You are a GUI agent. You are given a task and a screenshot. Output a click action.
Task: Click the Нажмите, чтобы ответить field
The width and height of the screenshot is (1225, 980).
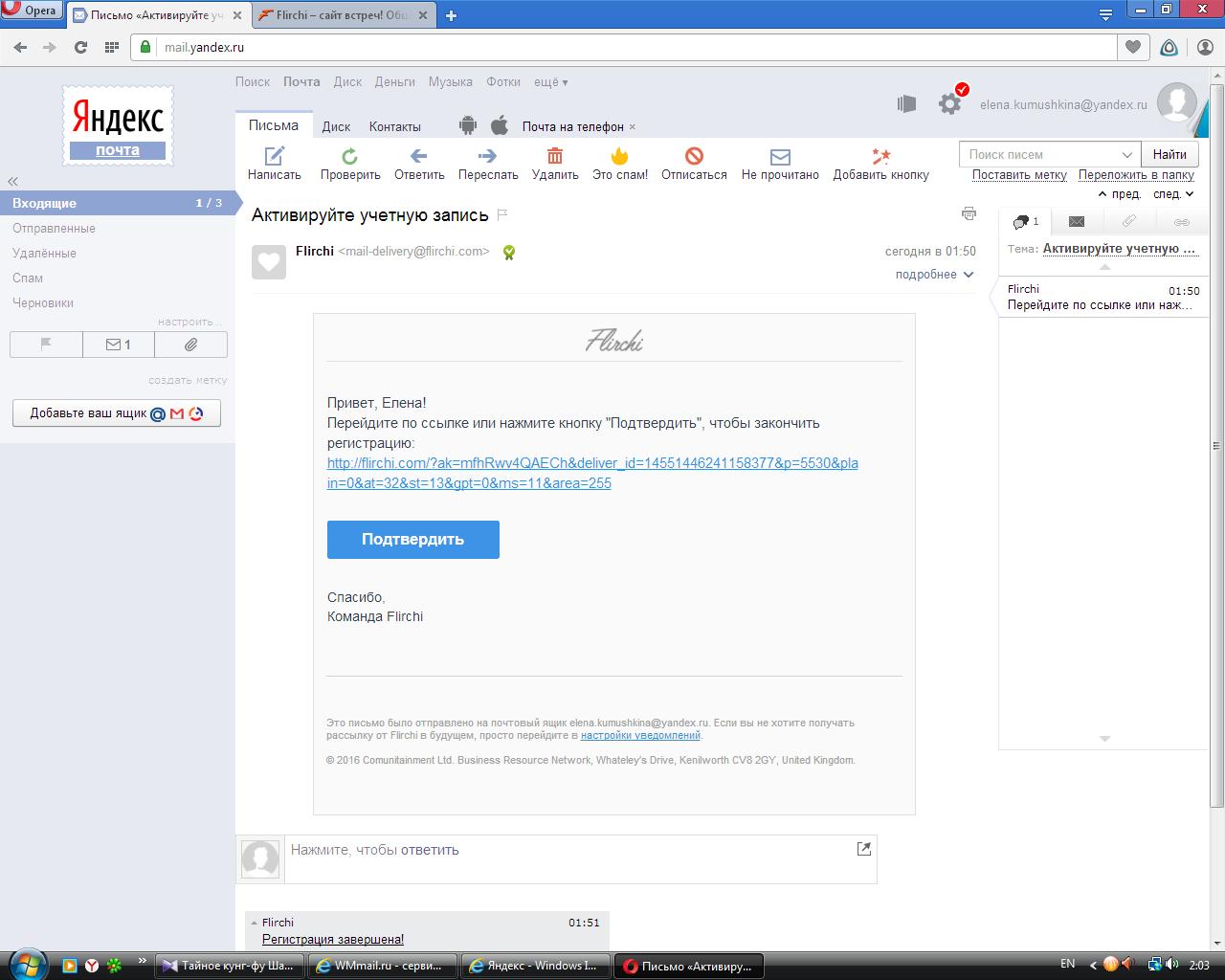(580, 858)
